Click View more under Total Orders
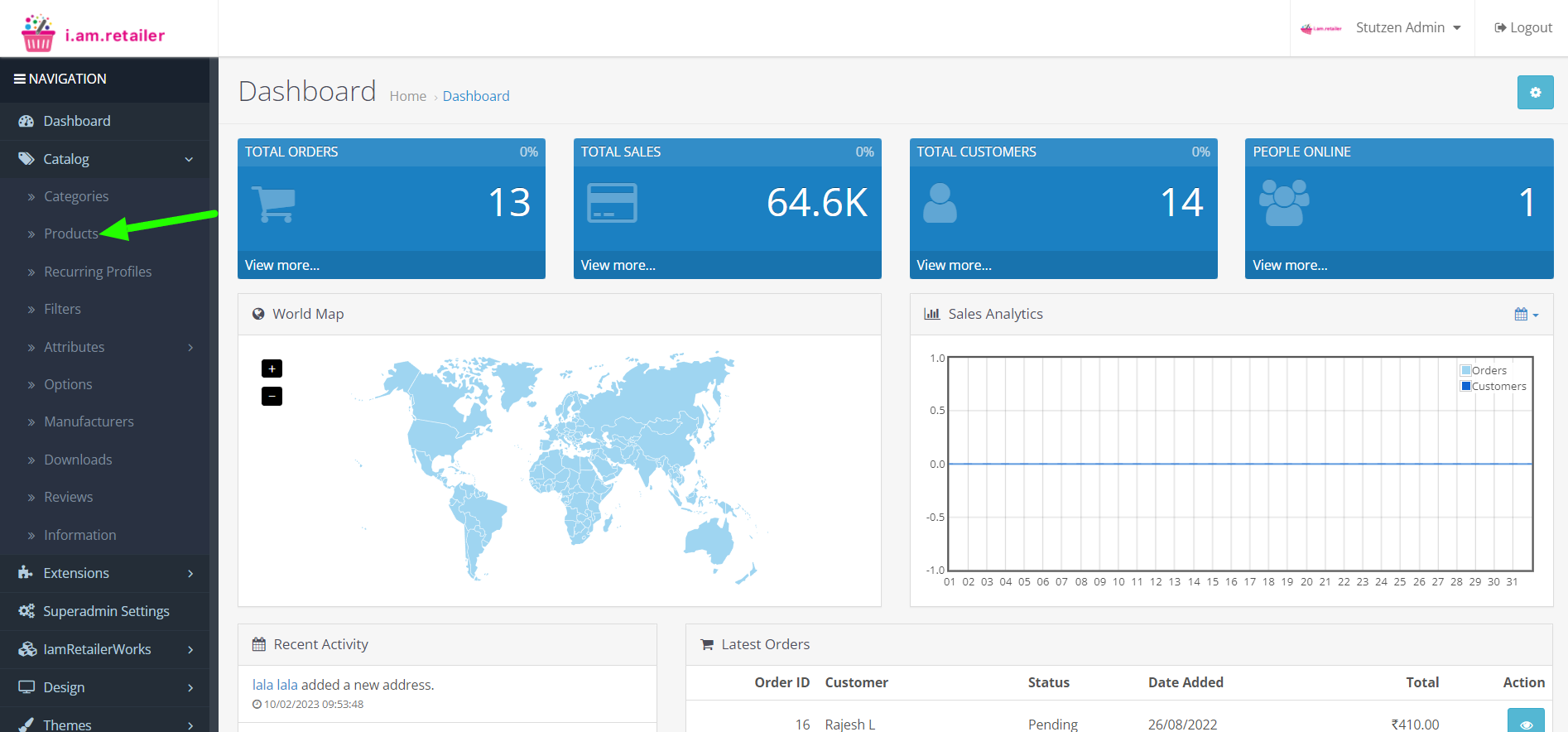 (x=282, y=265)
